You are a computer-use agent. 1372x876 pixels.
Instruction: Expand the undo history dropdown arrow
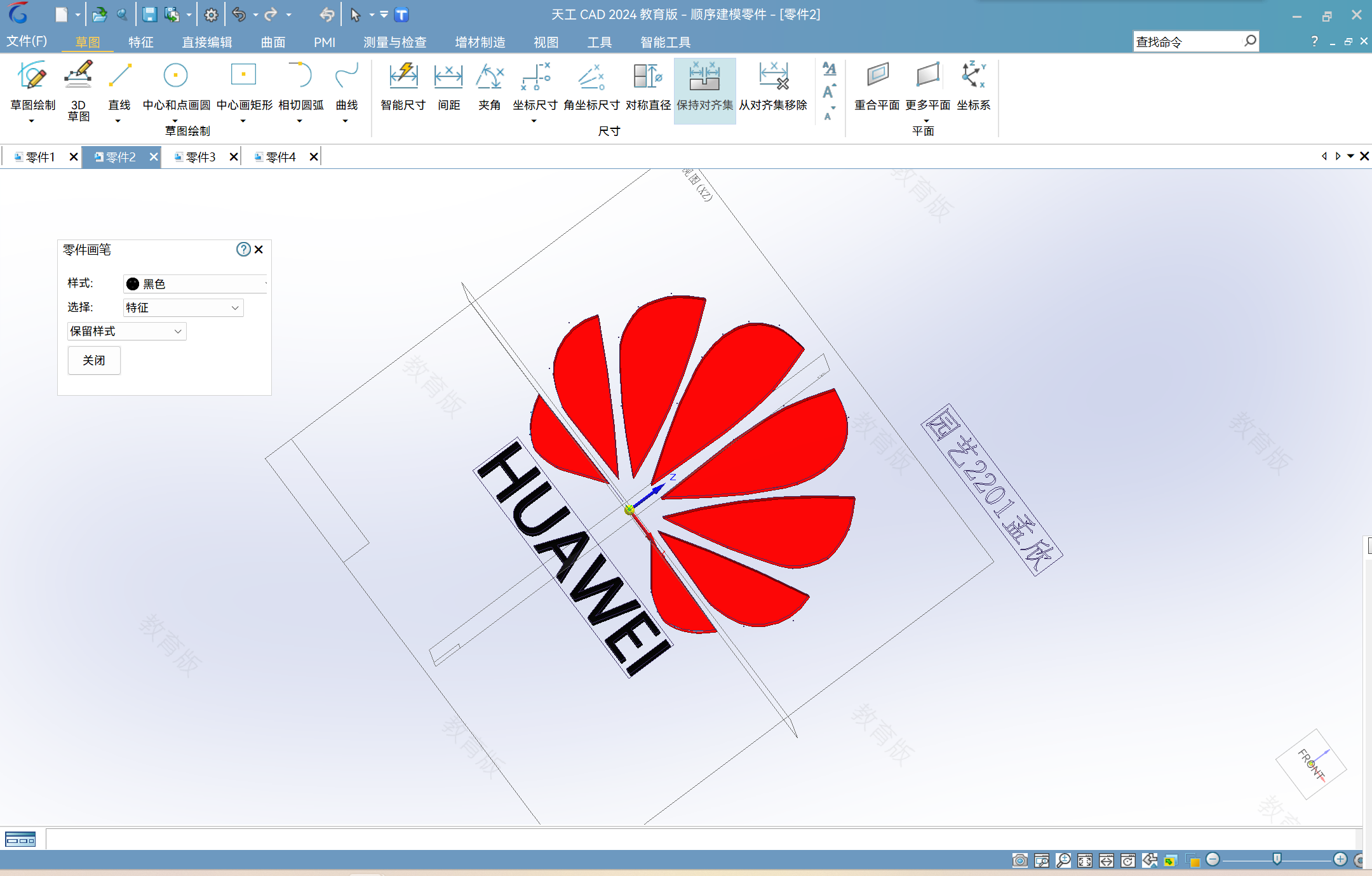(x=255, y=15)
